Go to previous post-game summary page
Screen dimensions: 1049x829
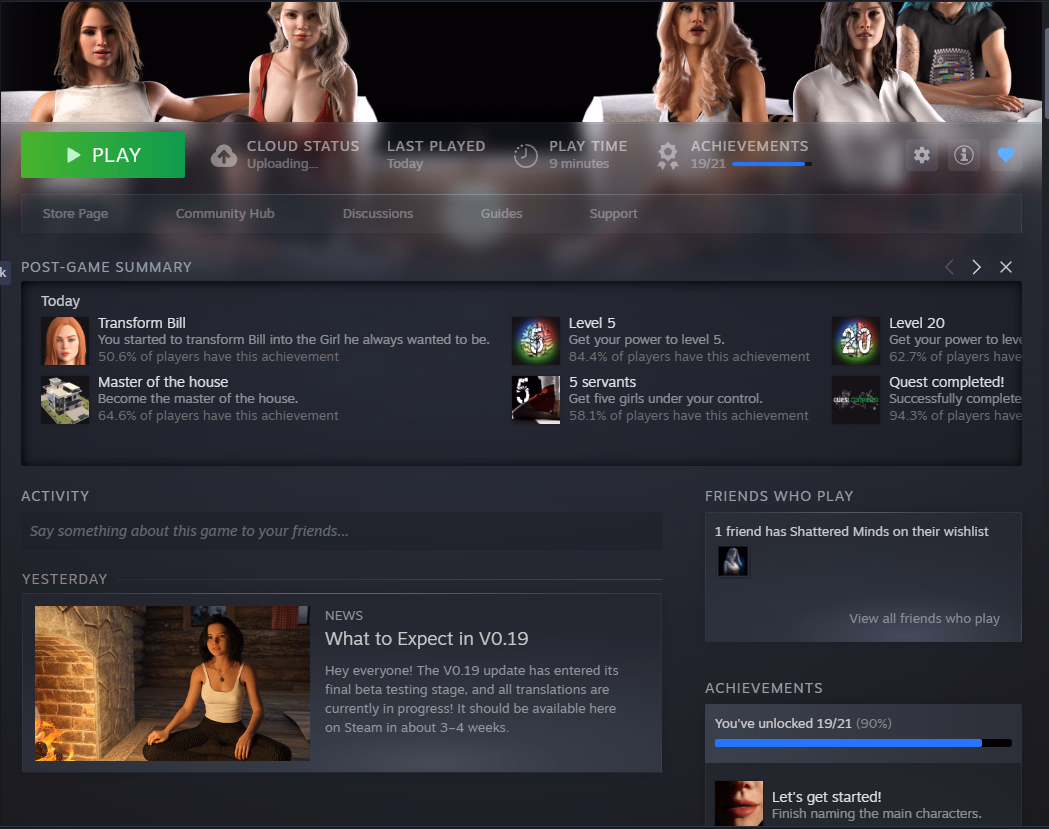949,267
